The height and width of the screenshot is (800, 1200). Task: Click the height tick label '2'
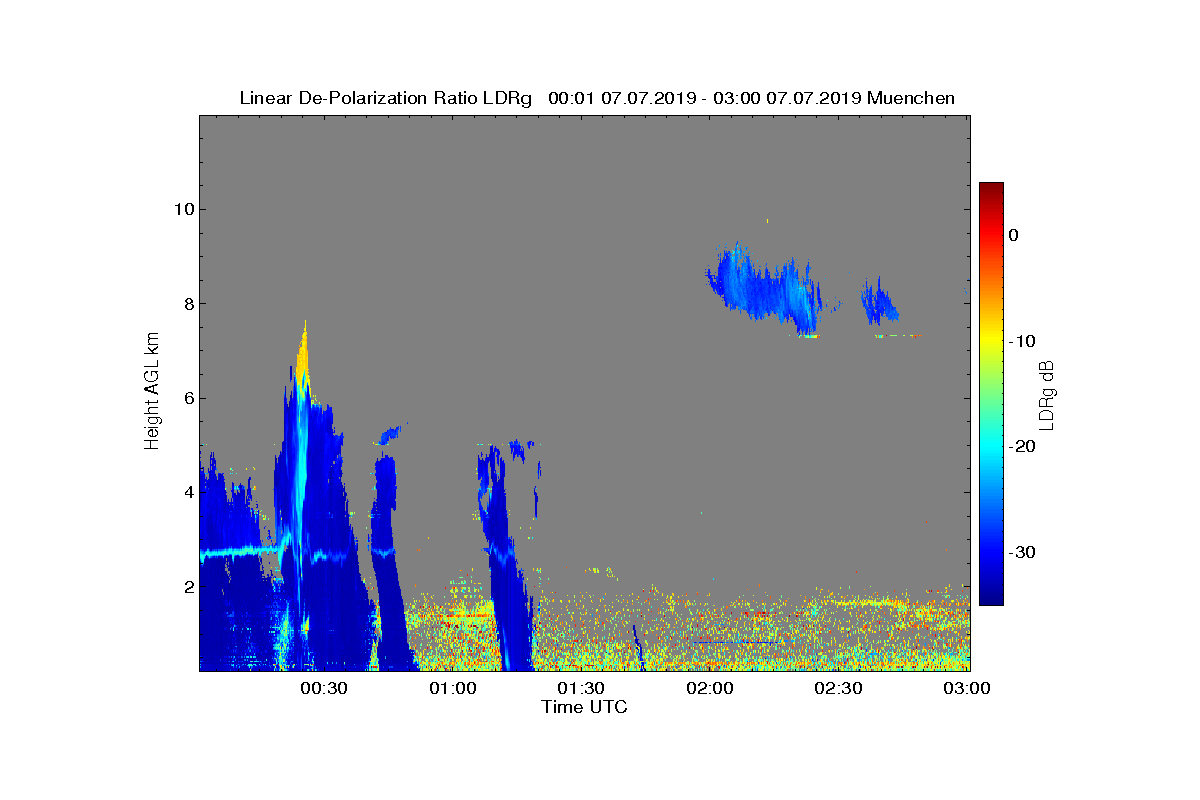point(188,587)
